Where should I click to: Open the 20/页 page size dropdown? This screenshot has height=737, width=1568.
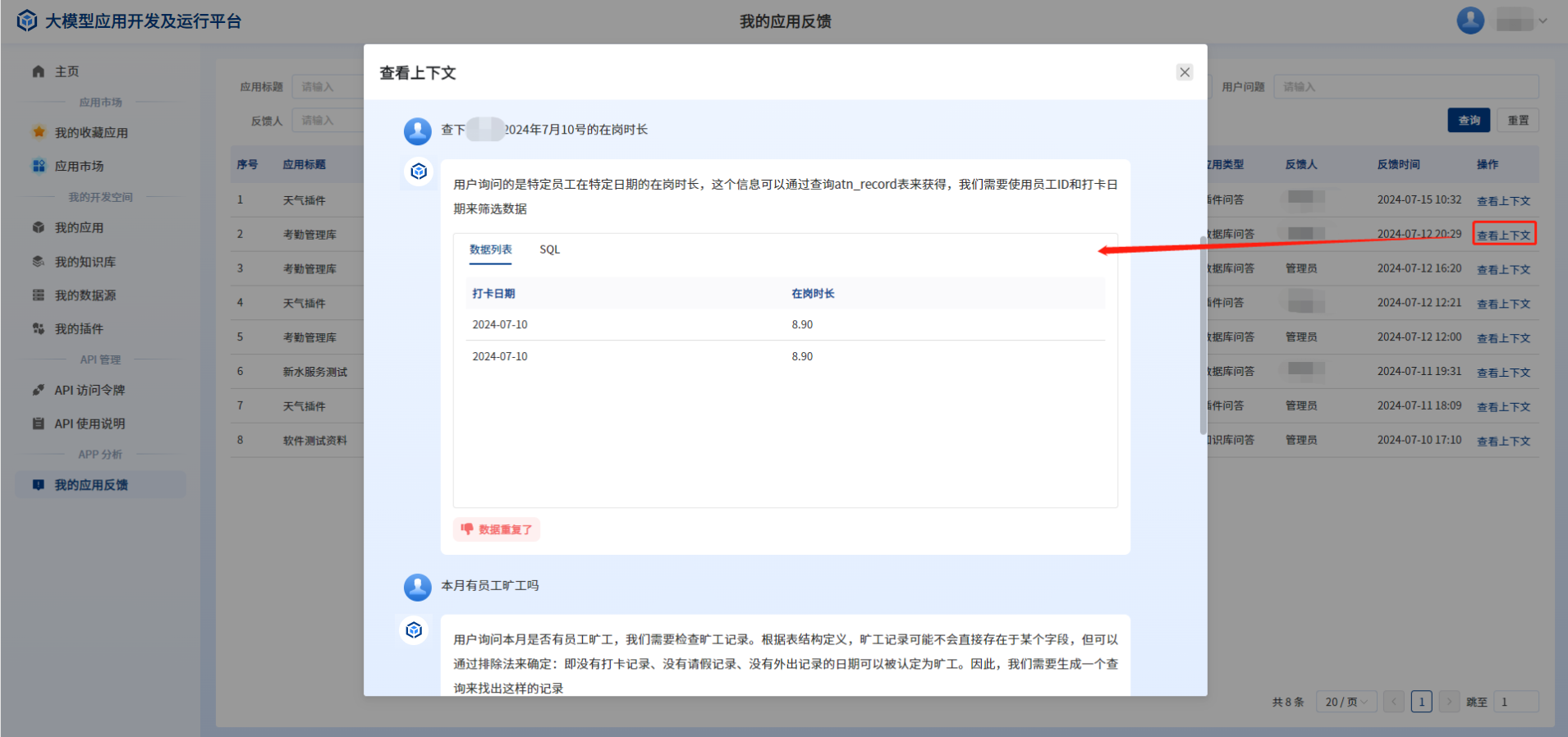1346,702
